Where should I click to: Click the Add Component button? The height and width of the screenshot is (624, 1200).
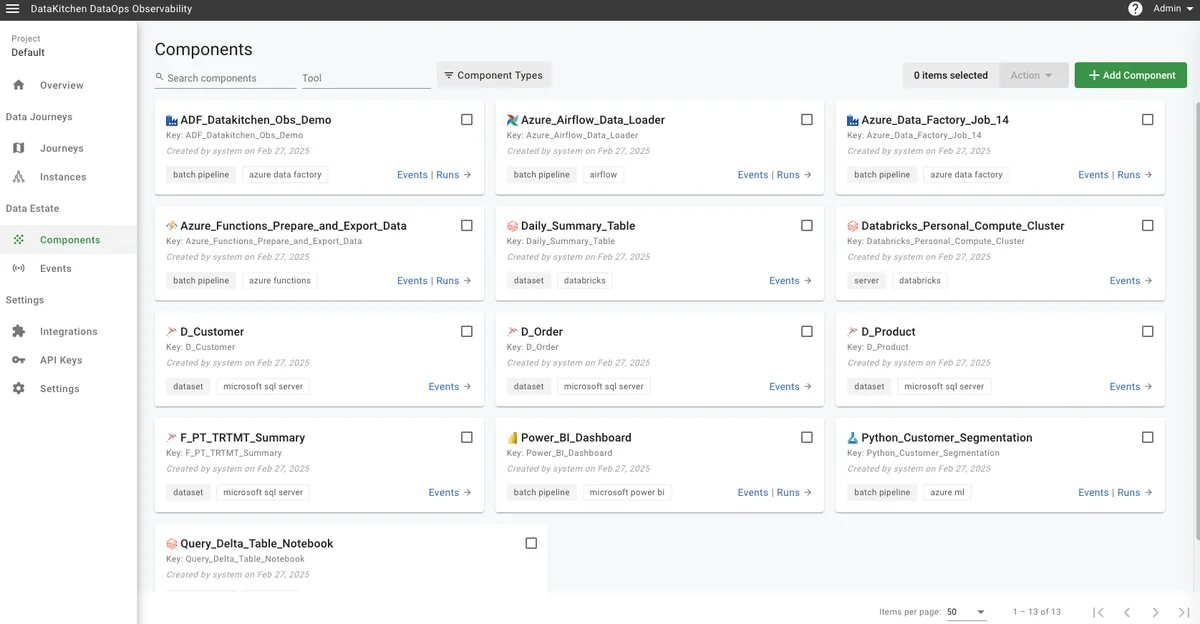(x=1131, y=75)
